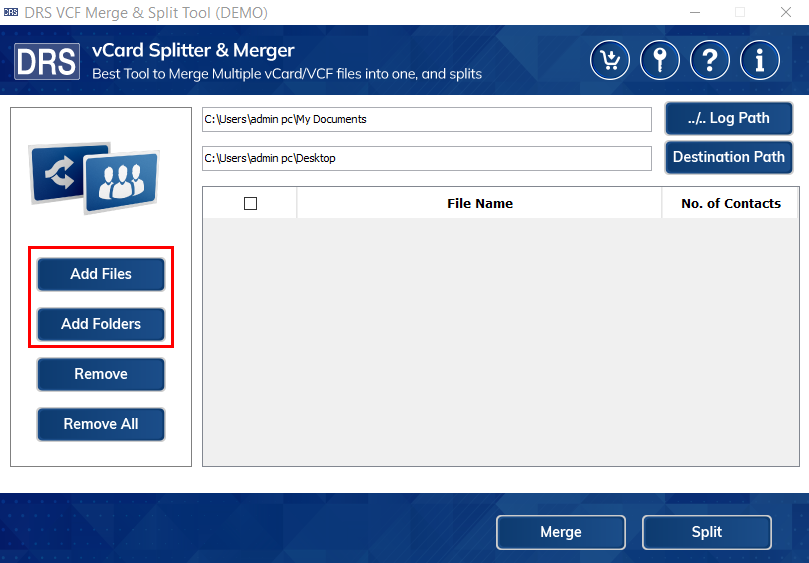Click the Split button

[707, 532]
